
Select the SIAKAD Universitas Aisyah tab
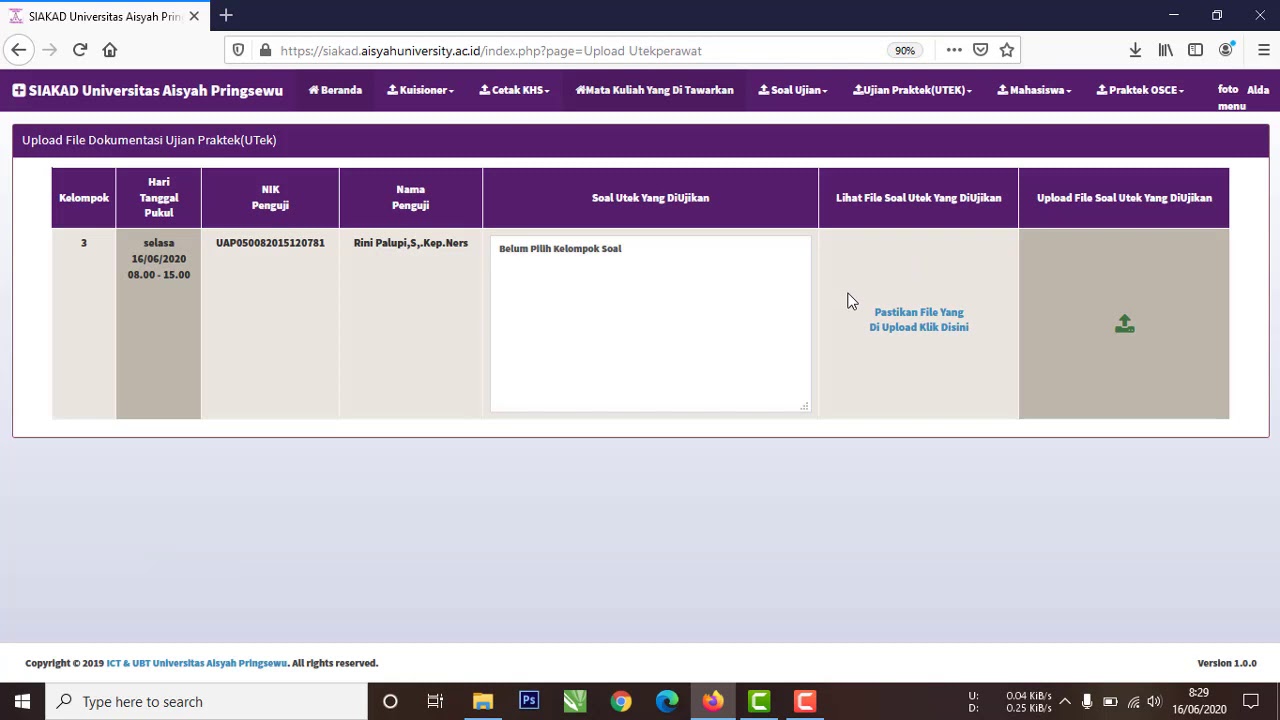pyautogui.click(x=105, y=16)
